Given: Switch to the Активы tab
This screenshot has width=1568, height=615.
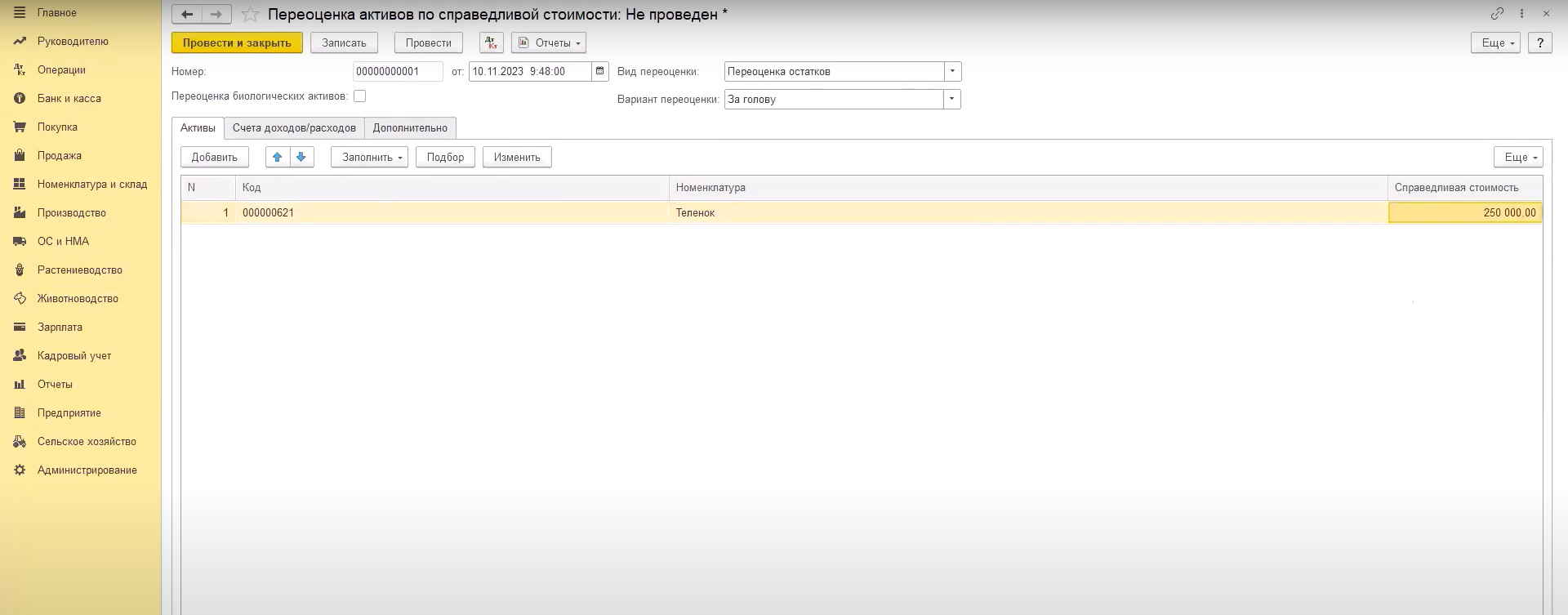Looking at the screenshot, I should pyautogui.click(x=198, y=128).
